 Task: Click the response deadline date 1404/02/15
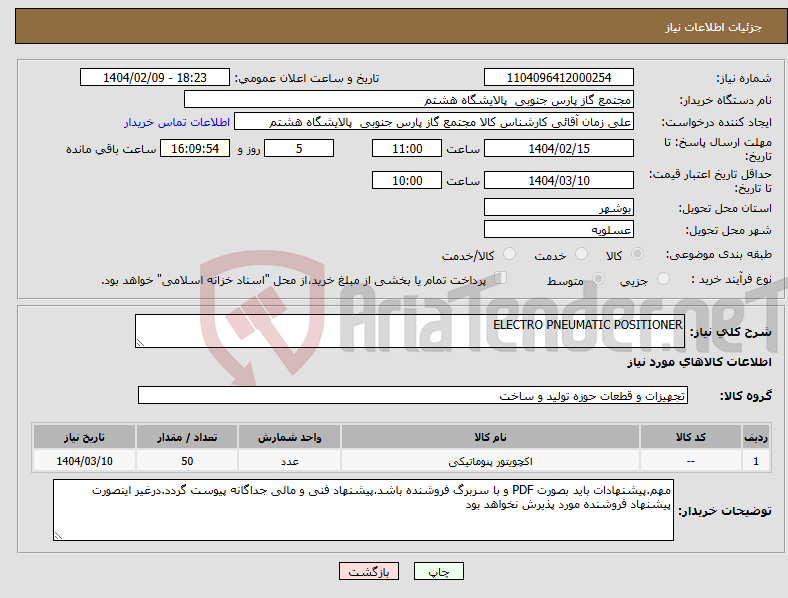coord(558,148)
